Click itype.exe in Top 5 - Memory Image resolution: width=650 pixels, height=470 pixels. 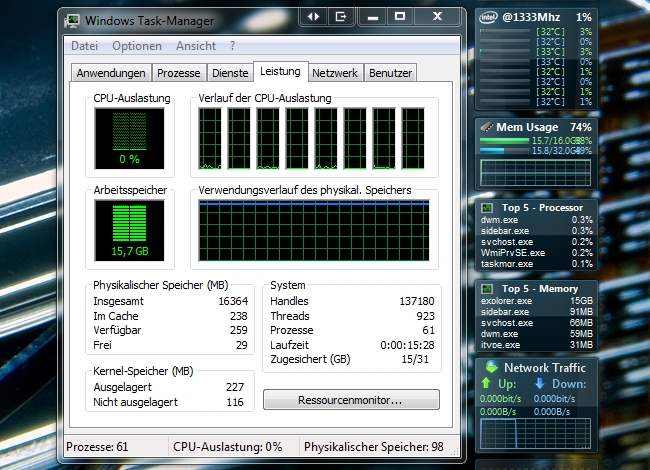tap(500, 344)
